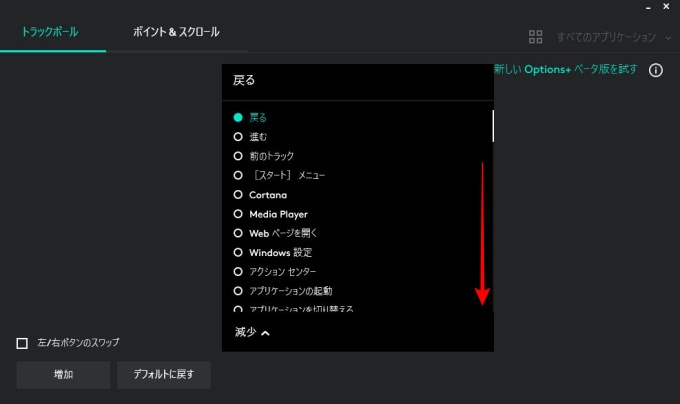Choose アクション センター from the list
Viewport: 680px width, 404px height.
coord(238,271)
